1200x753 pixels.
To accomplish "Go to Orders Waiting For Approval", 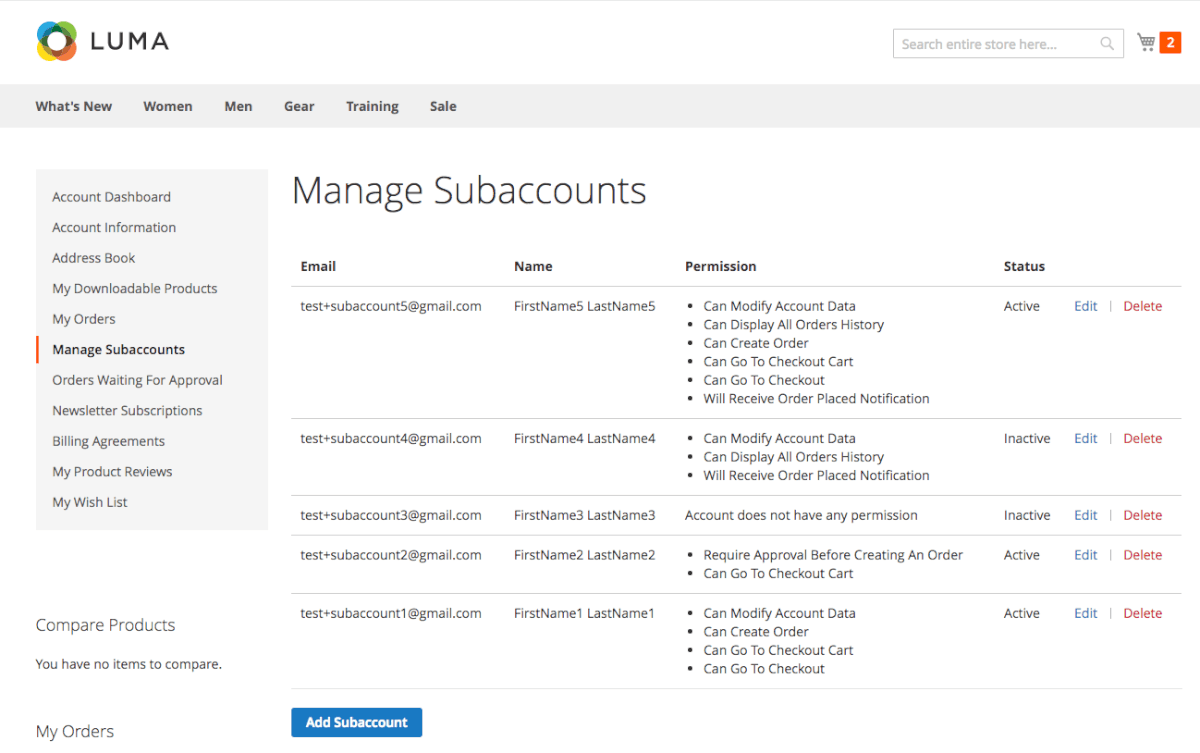I will click(x=137, y=380).
